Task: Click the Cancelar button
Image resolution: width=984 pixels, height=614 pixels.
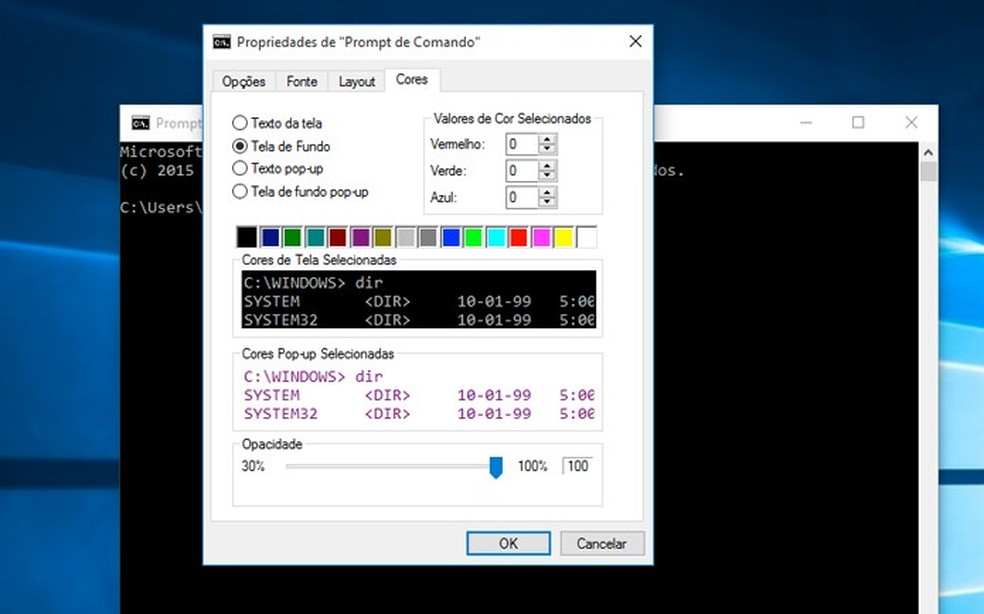Action: click(602, 543)
